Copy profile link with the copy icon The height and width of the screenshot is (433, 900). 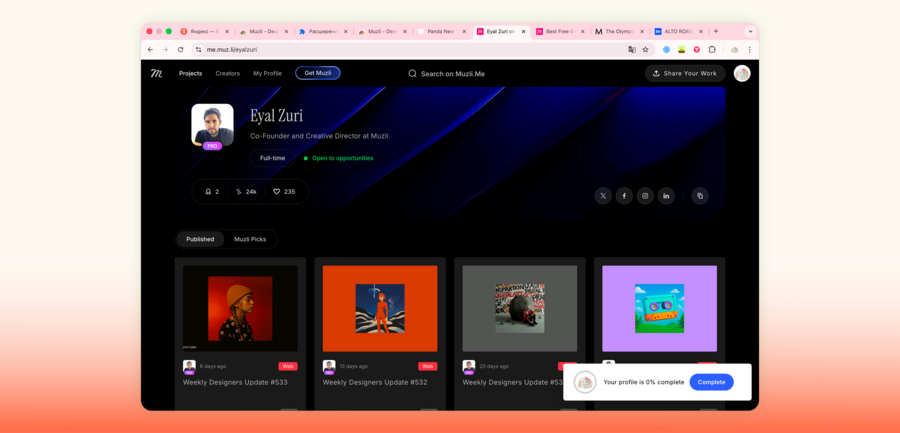click(x=700, y=196)
